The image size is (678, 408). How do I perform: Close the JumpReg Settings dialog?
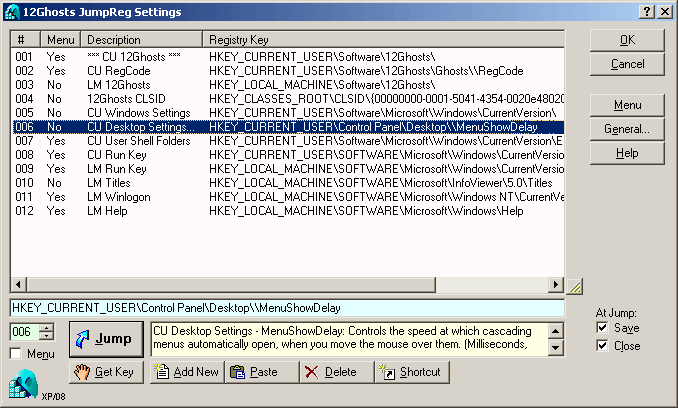click(x=665, y=12)
